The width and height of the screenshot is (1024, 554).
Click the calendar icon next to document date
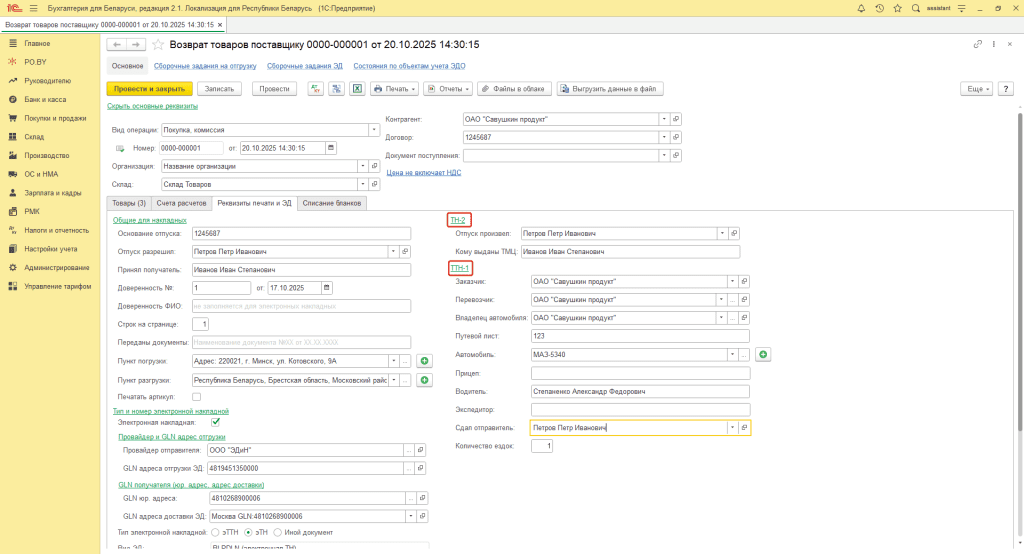(x=331, y=148)
